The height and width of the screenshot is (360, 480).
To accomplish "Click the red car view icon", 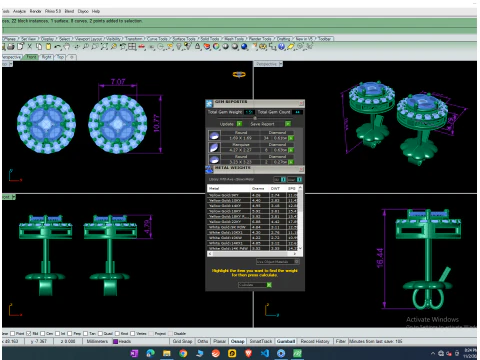I will (142, 47).
